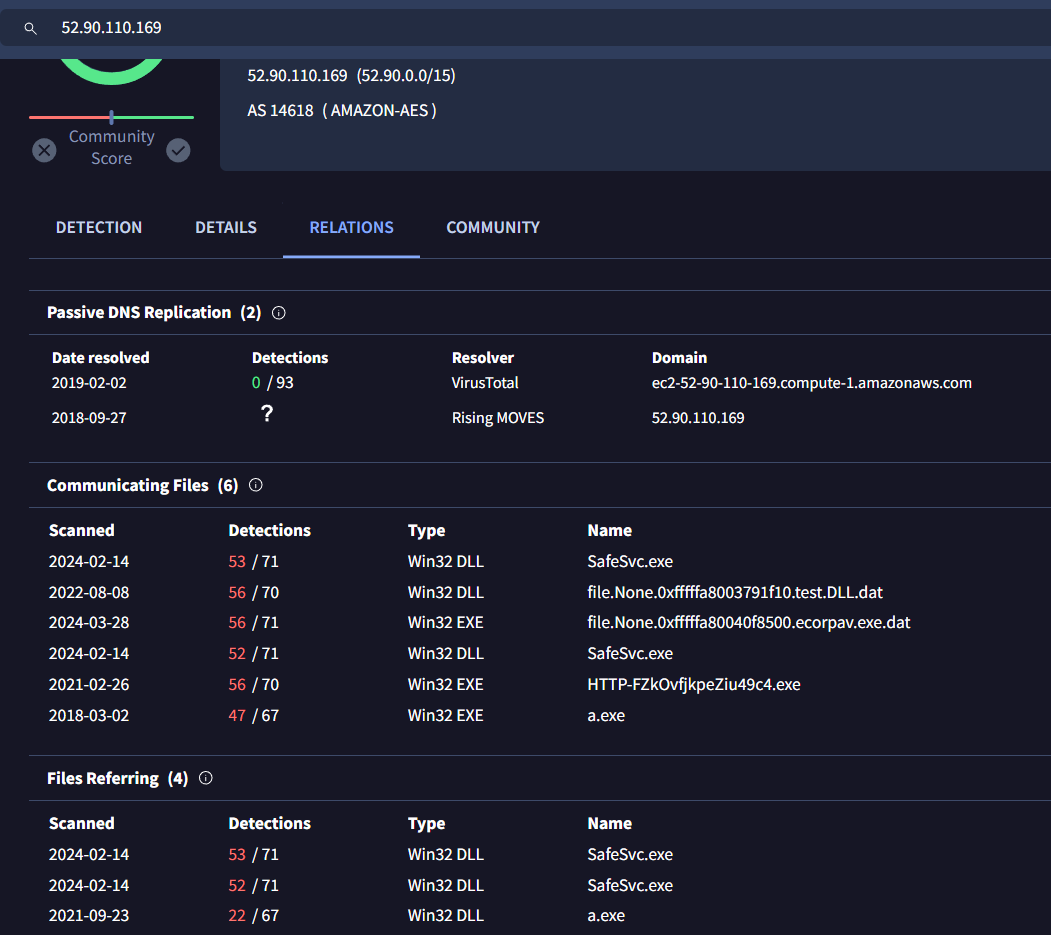Open the HTTP-FZkOvfjkpeZiu49c4.exe file entry

click(x=694, y=684)
